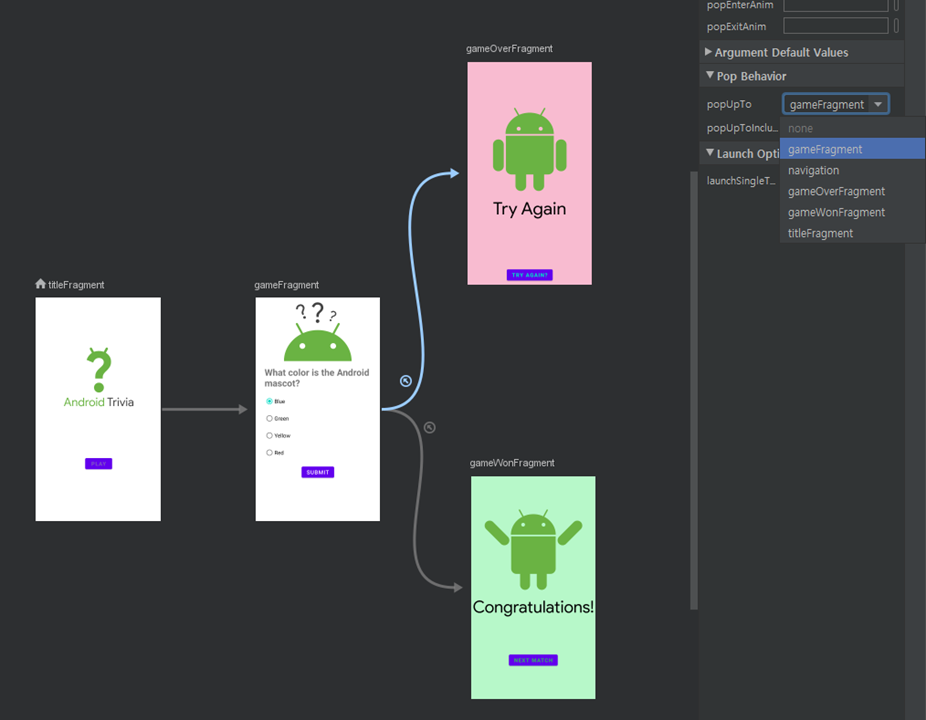This screenshot has width=926, height=720.
Task: Click pop behavior icon on gameWonFragment action
Action: pos(430,427)
